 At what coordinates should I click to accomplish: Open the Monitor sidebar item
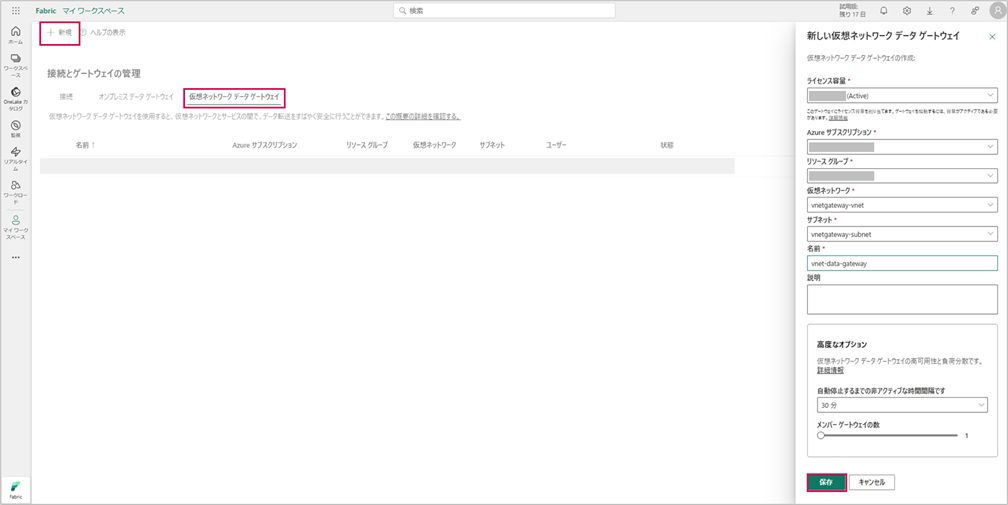15,129
